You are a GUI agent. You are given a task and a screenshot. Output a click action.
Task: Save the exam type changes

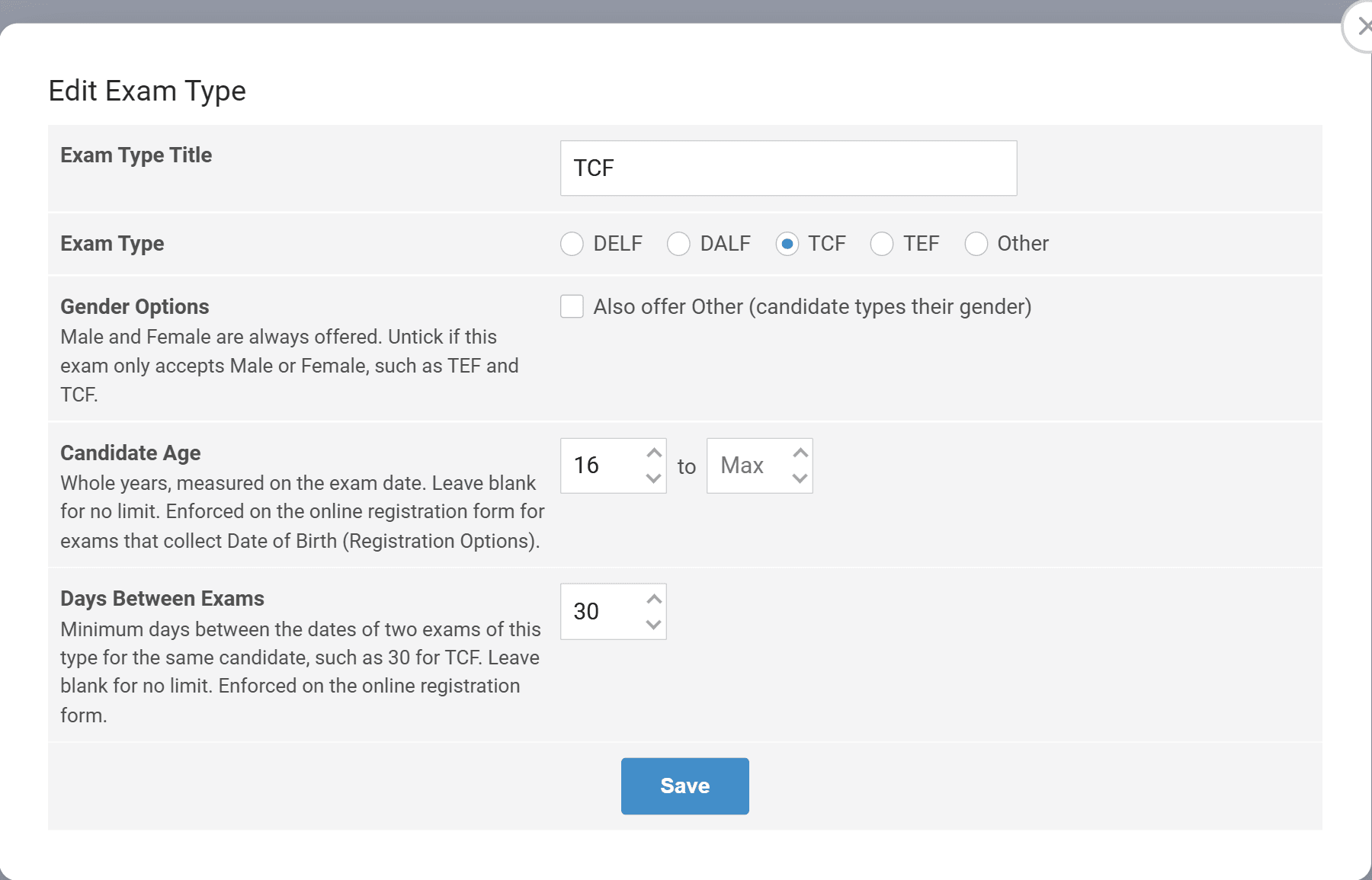685,786
